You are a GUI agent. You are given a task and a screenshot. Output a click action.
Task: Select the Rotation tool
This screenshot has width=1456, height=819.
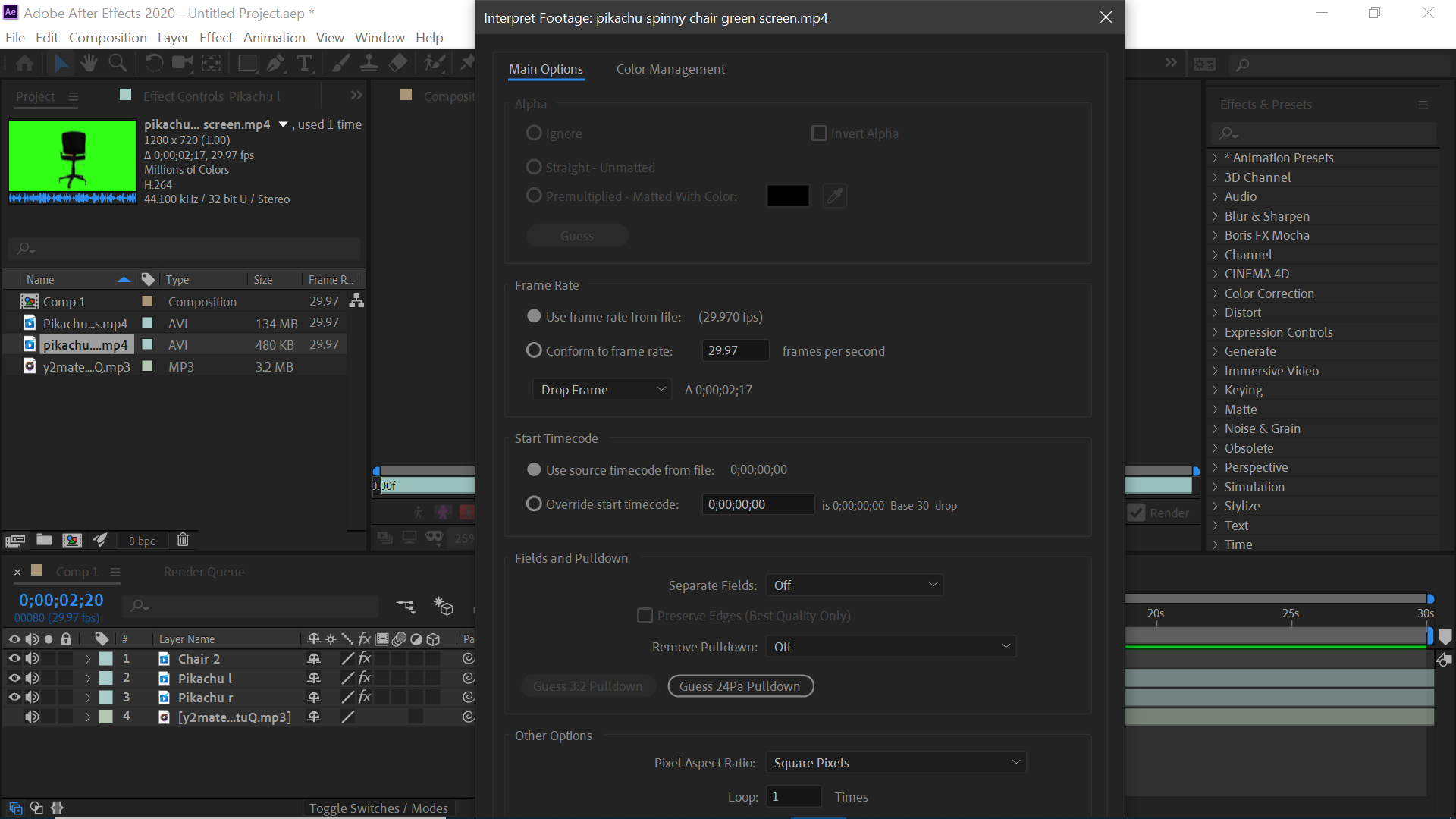[154, 63]
